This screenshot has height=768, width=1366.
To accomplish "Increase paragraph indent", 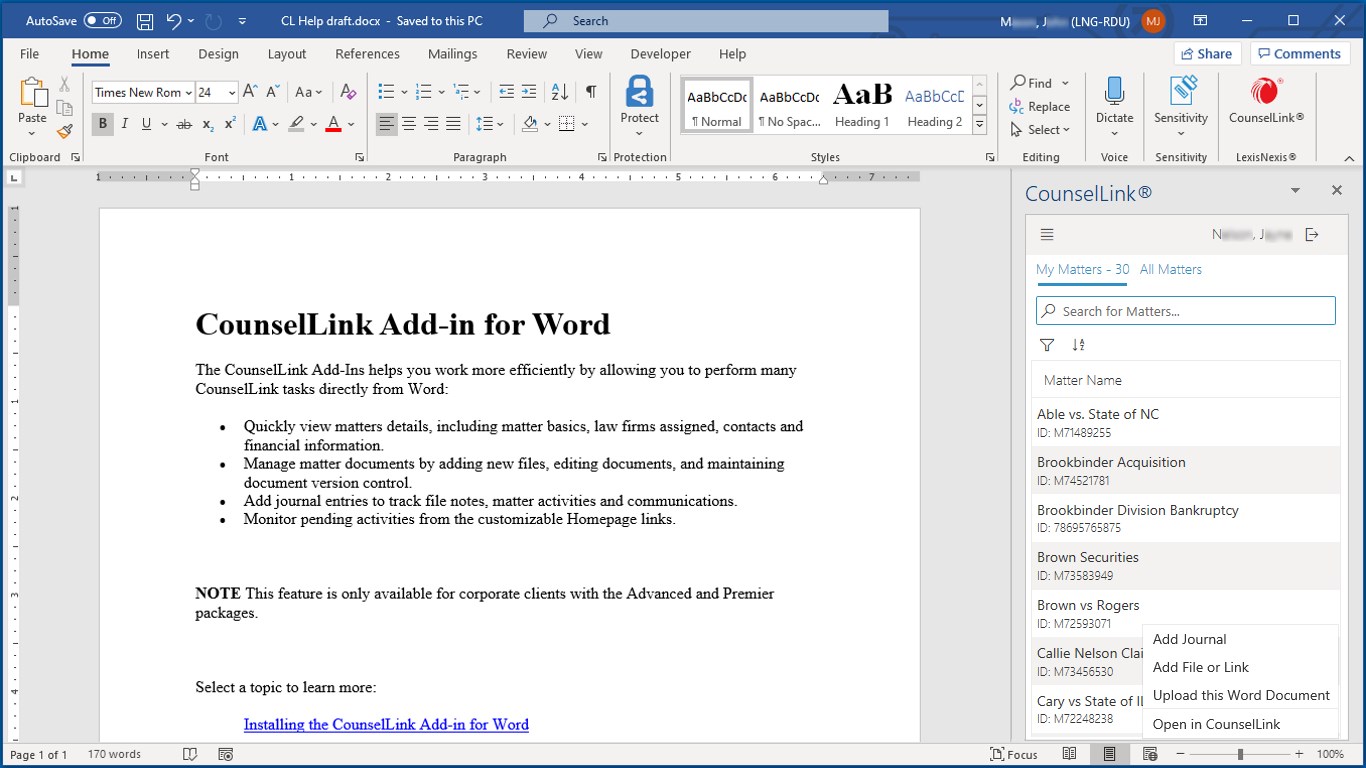I will point(529,92).
